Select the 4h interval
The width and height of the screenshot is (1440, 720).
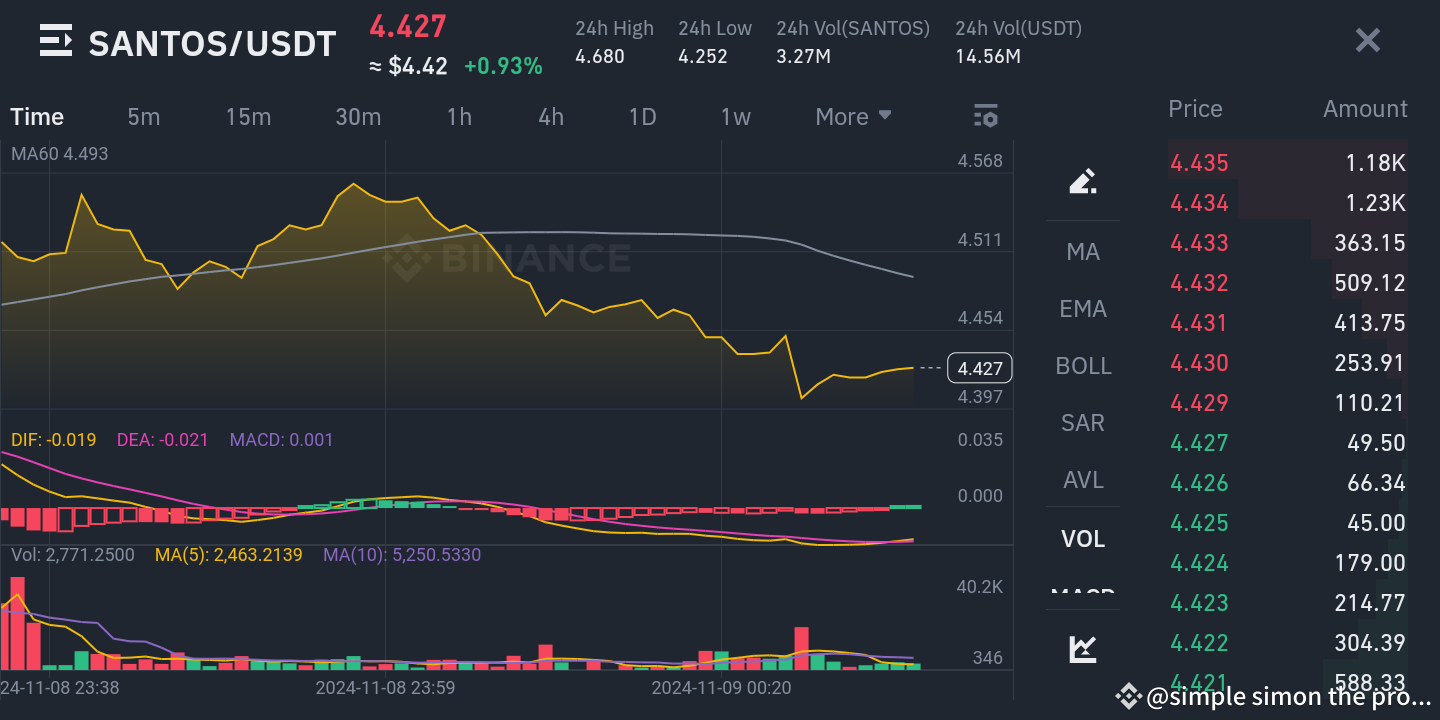point(551,117)
